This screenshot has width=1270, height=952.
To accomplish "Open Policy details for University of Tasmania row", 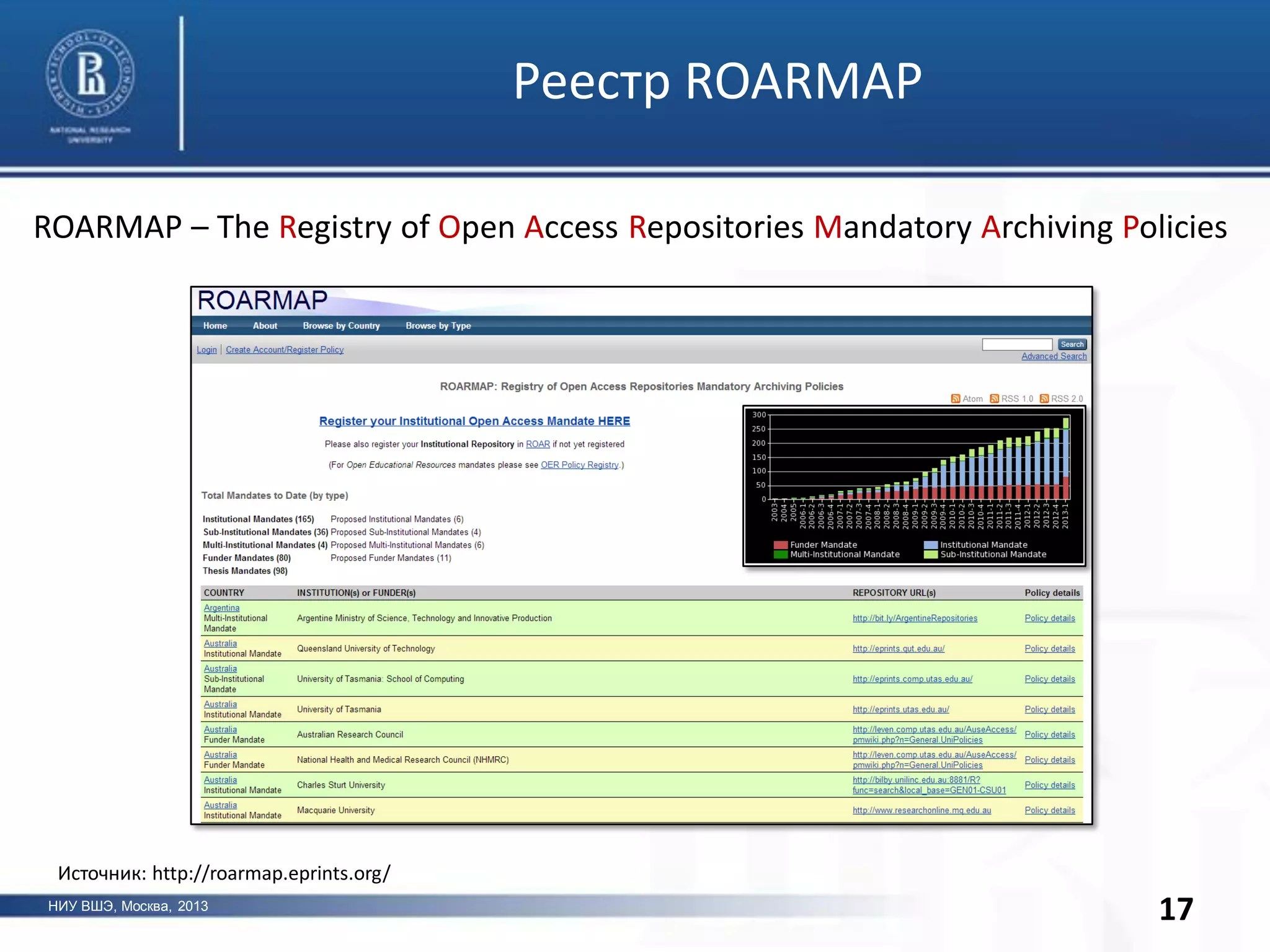I will point(1050,710).
